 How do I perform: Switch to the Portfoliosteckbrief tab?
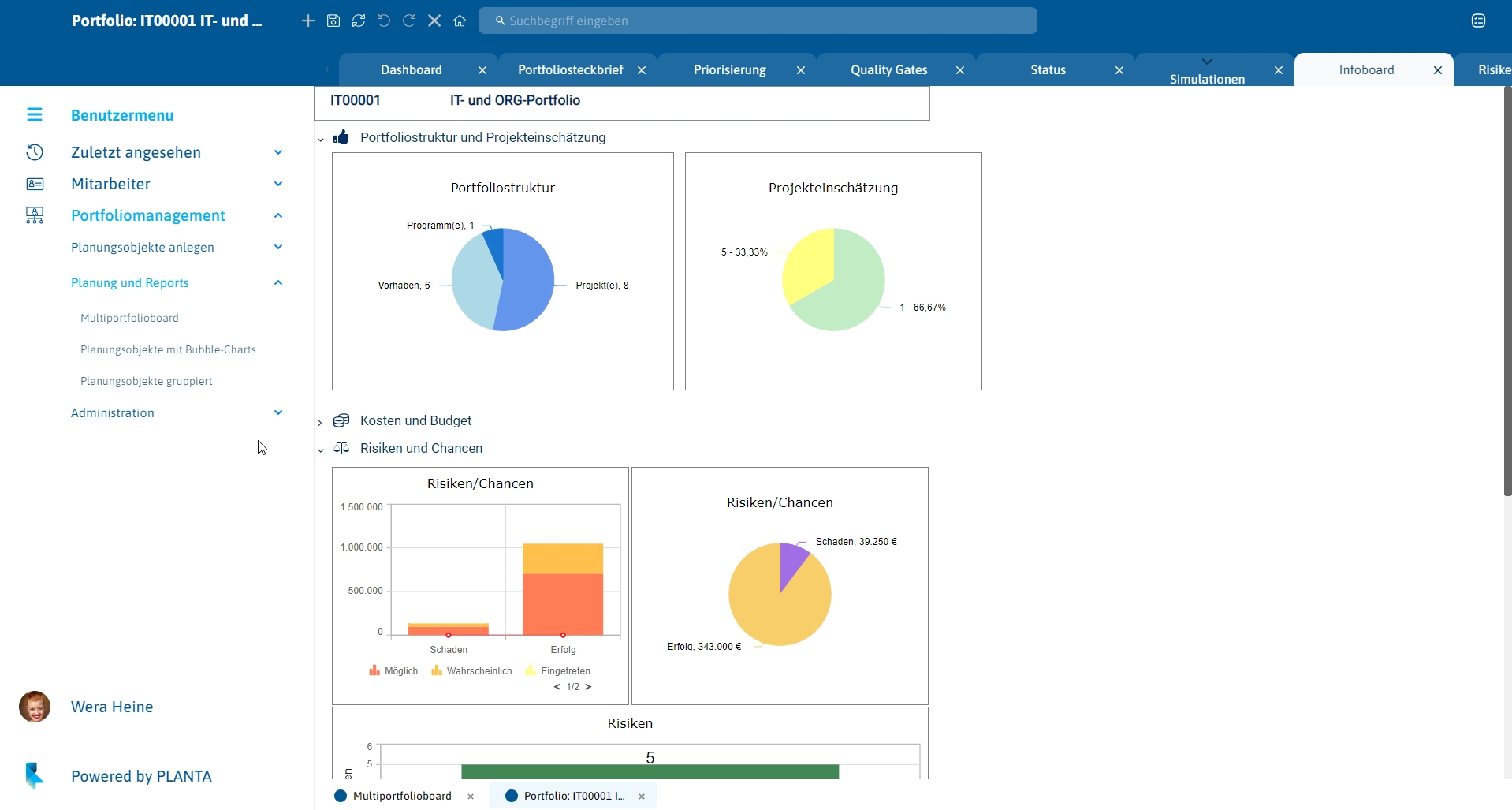571,70
